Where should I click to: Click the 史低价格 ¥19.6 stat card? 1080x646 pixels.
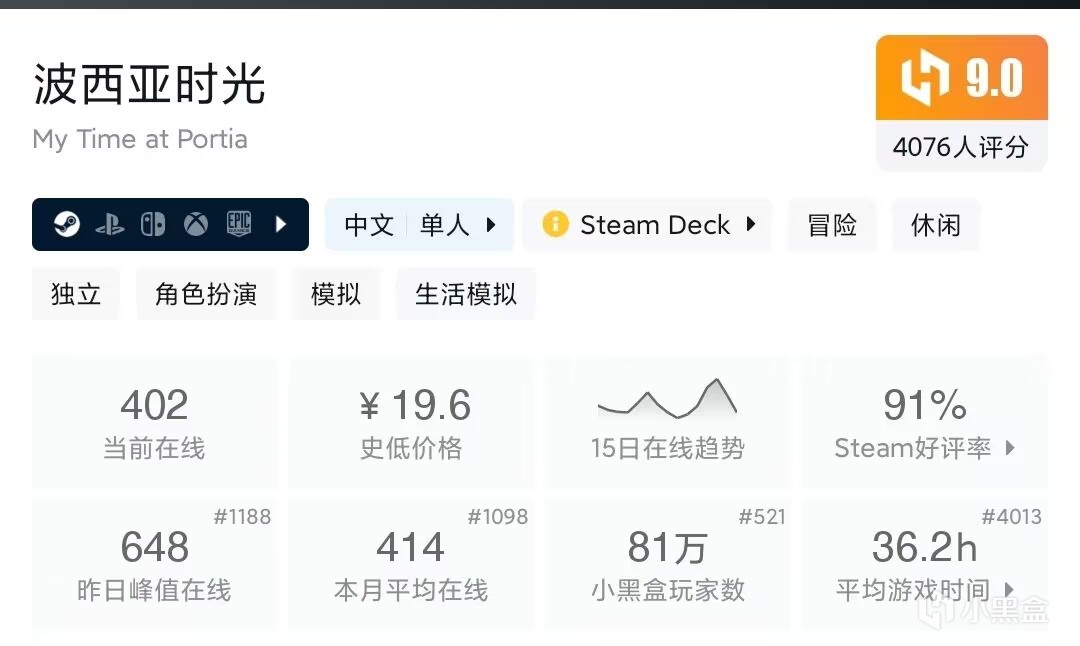(x=411, y=422)
